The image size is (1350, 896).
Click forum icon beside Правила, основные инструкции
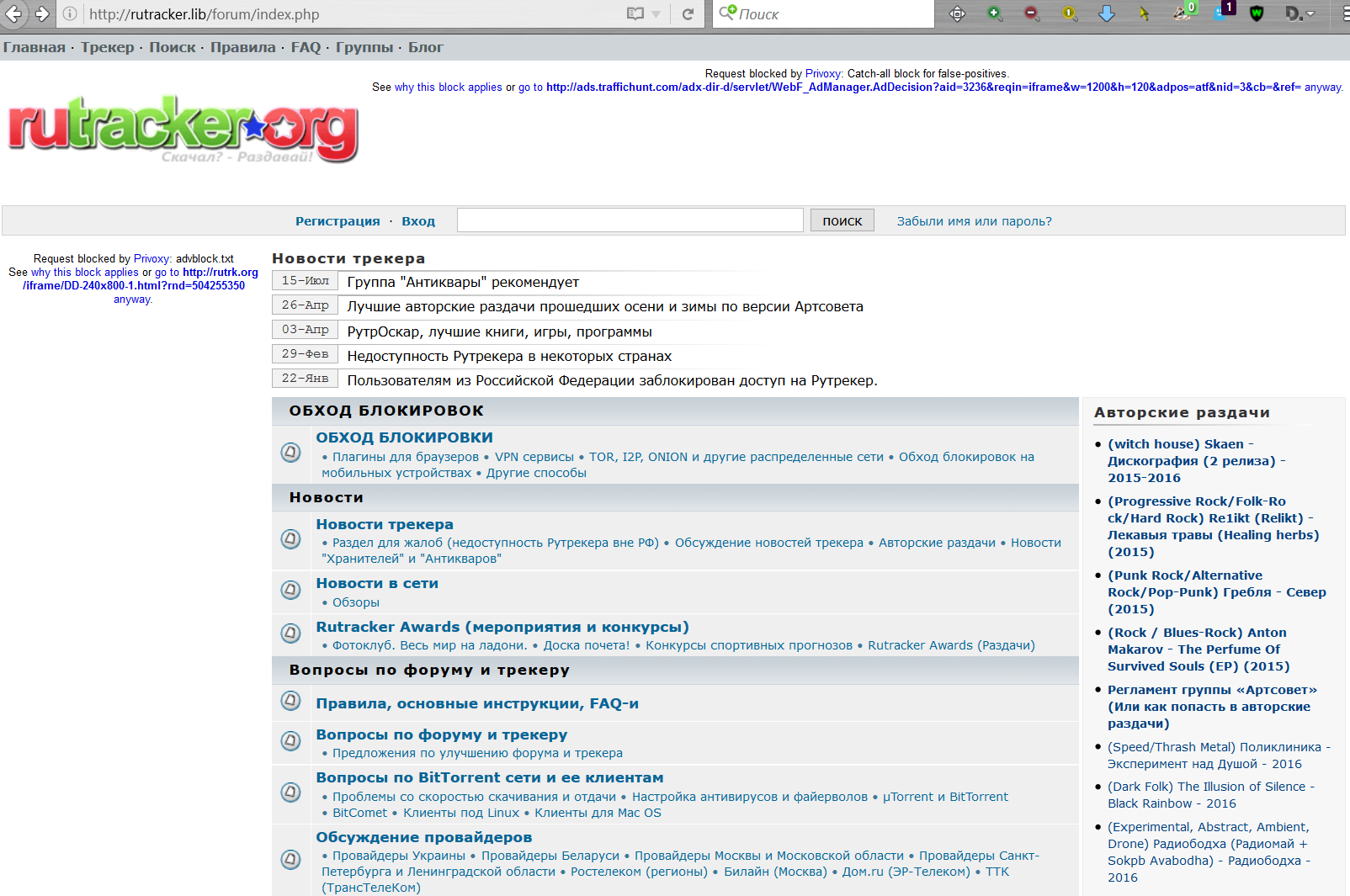[290, 701]
